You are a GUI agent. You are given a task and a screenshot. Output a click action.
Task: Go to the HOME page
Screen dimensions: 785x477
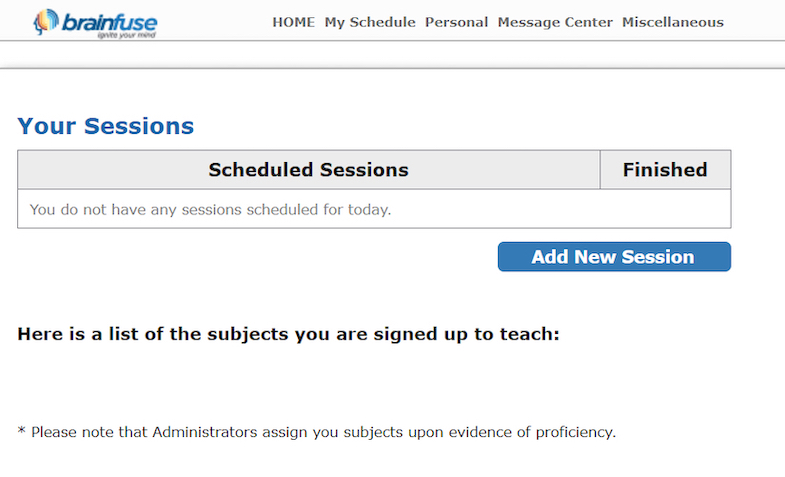[x=293, y=22]
